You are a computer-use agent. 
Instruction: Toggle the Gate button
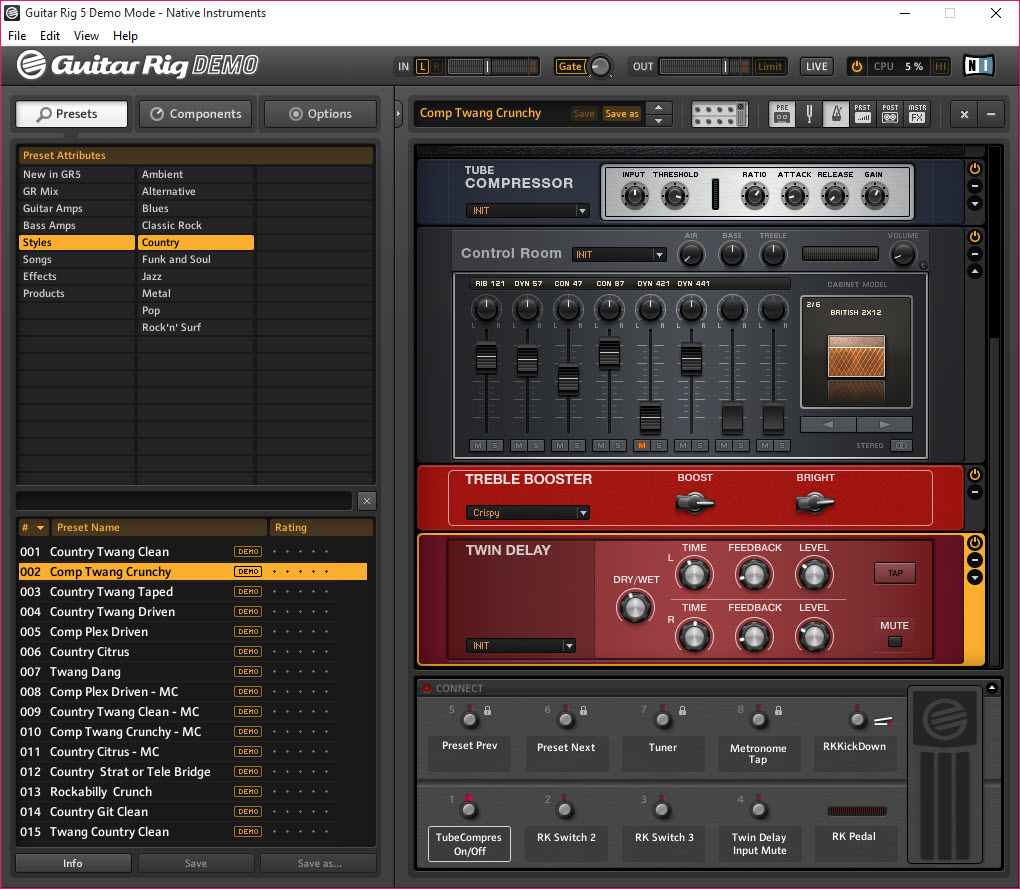(570, 66)
